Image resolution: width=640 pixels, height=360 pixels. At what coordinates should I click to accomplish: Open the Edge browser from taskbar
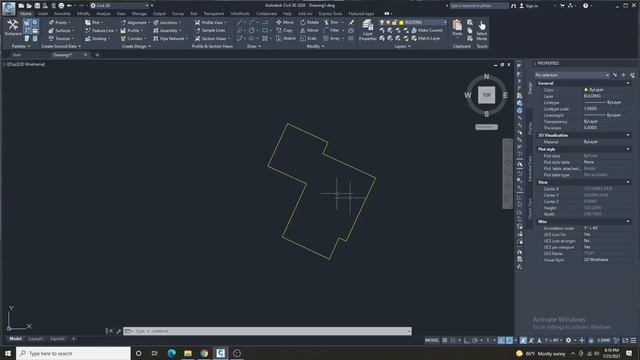click(x=171, y=353)
